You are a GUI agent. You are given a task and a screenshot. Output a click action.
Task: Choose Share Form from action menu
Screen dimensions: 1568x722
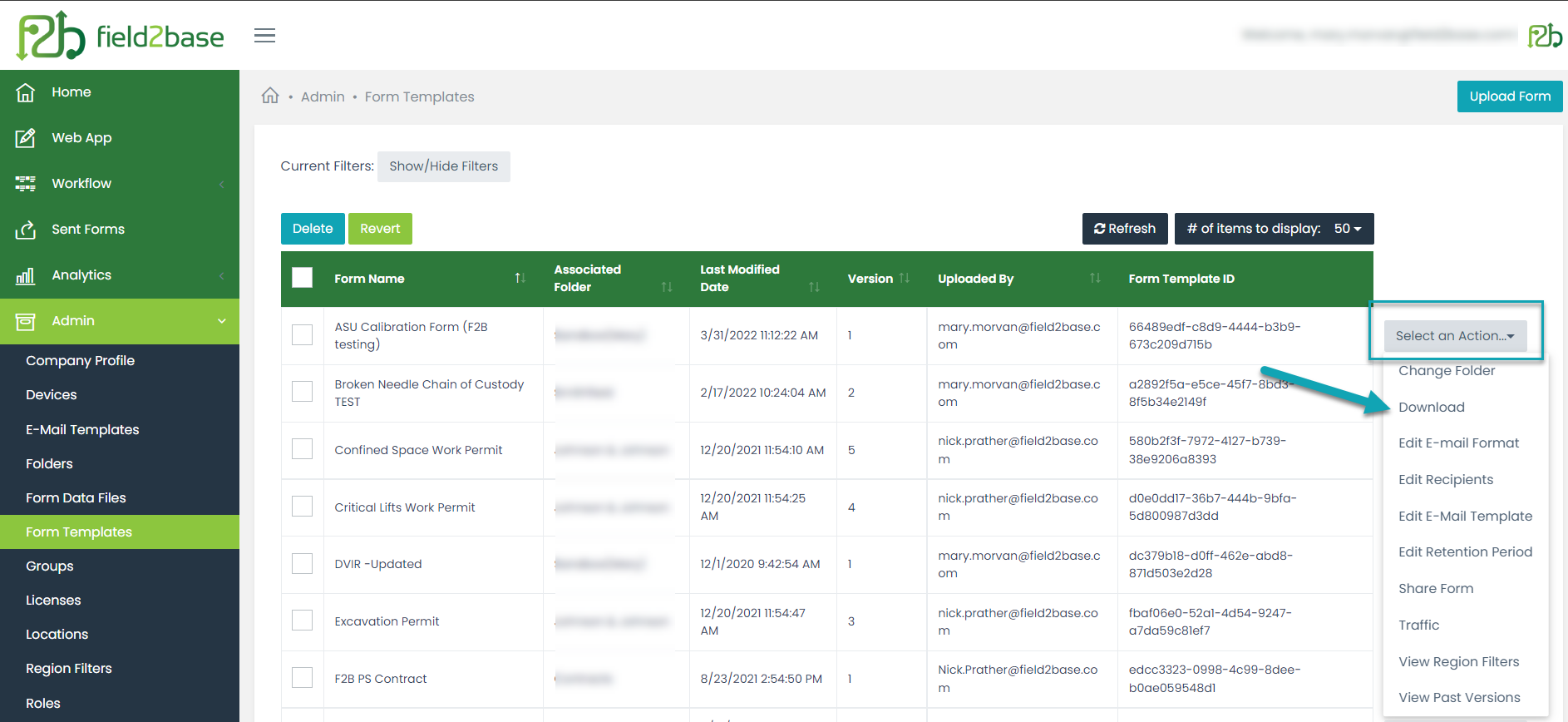tap(1436, 589)
